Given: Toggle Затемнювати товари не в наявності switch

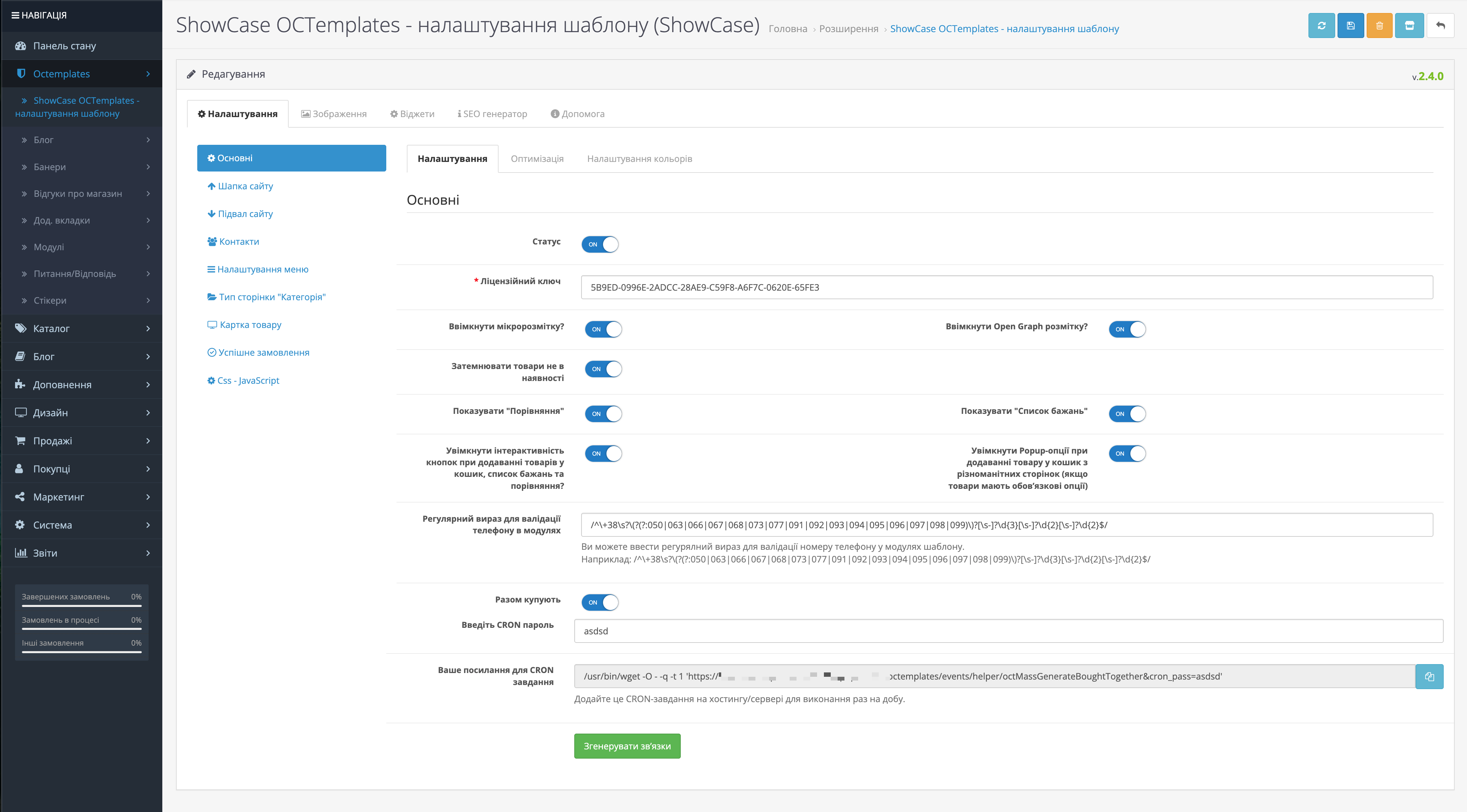Looking at the screenshot, I should pyautogui.click(x=603, y=369).
